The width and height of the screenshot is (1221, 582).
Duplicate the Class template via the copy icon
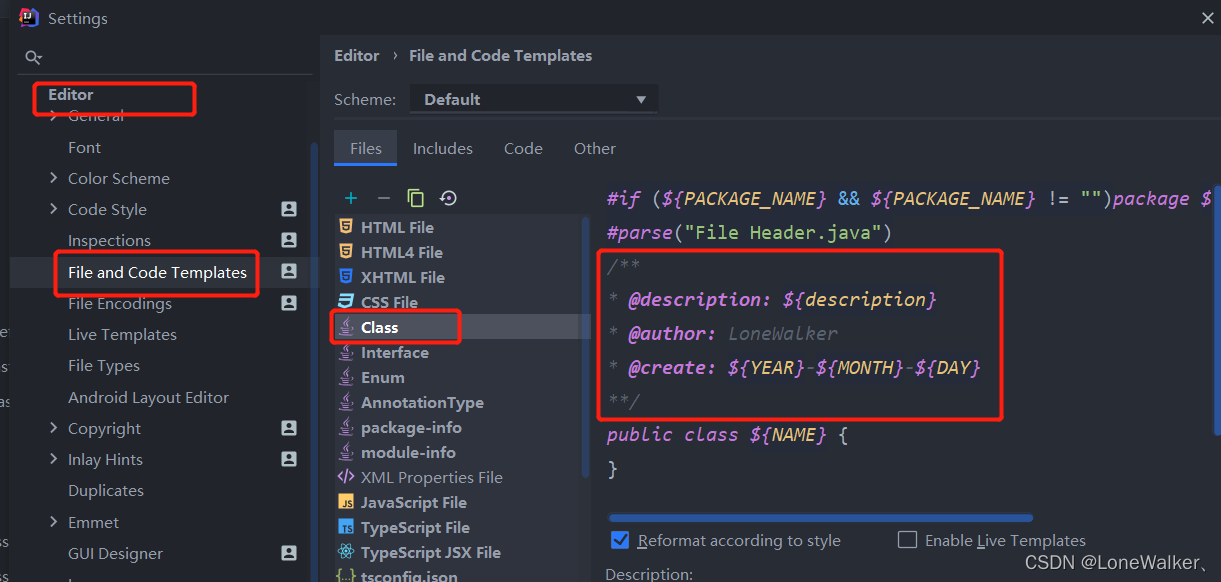pyautogui.click(x=415, y=198)
